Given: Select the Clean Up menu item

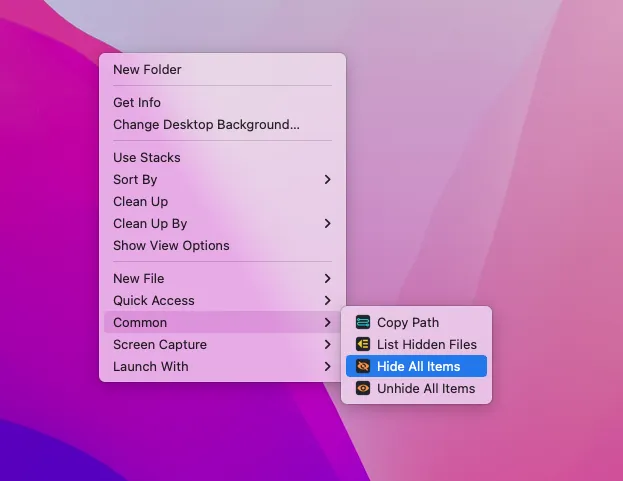Looking at the screenshot, I should click(x=140, y=202).
